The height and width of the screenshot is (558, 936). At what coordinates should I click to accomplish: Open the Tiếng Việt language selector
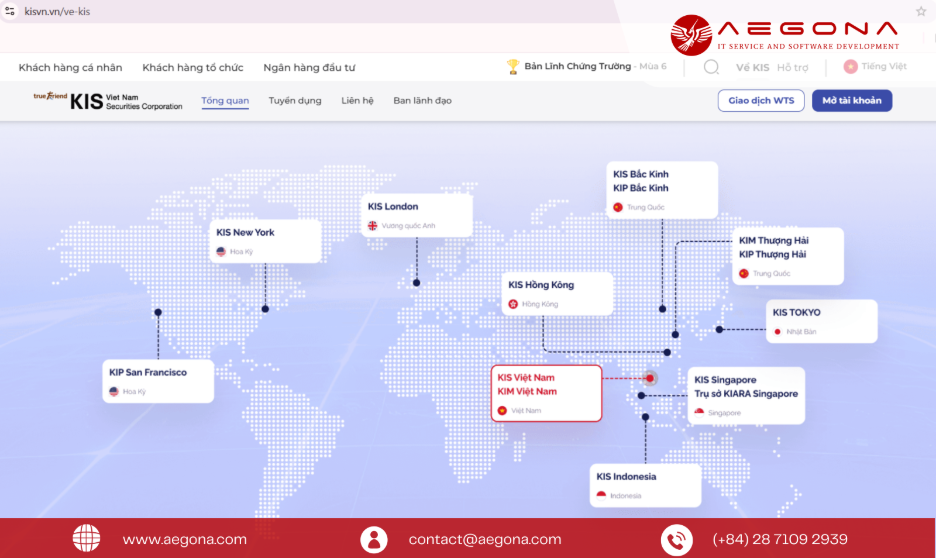[875, 66]
